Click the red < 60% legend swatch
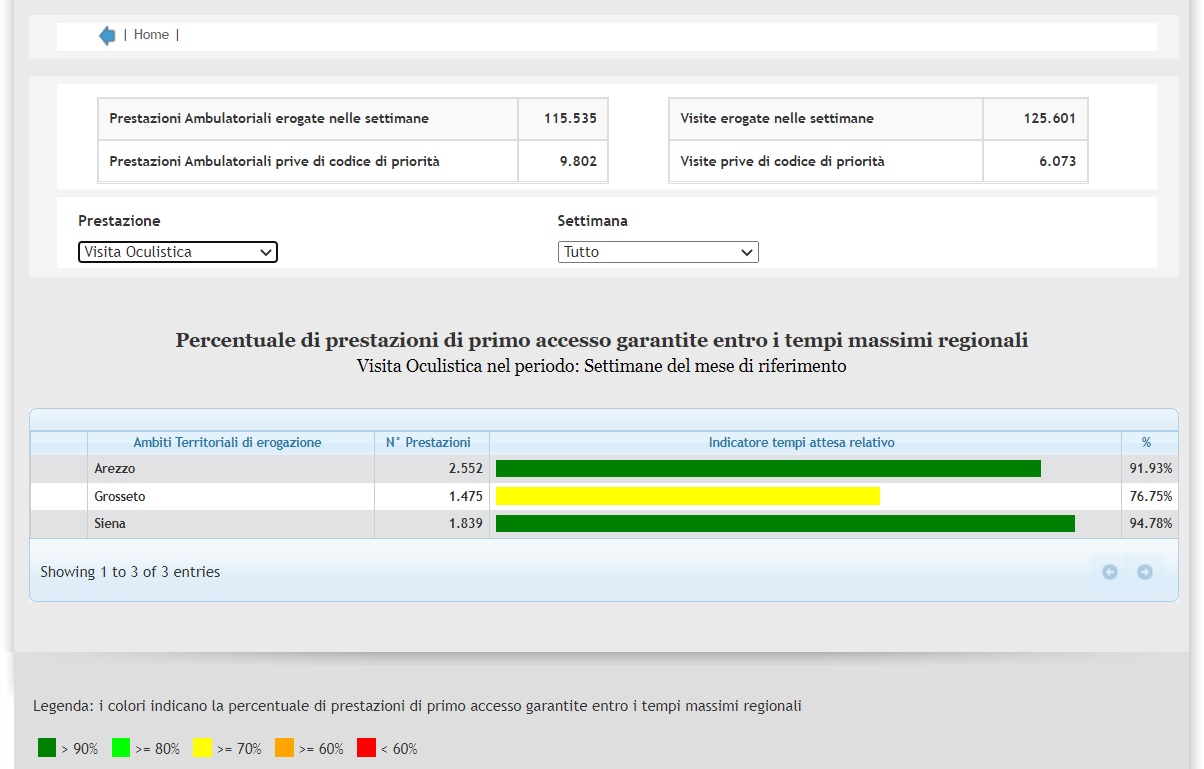The image size is (1204, 769). tap(366, 747)
